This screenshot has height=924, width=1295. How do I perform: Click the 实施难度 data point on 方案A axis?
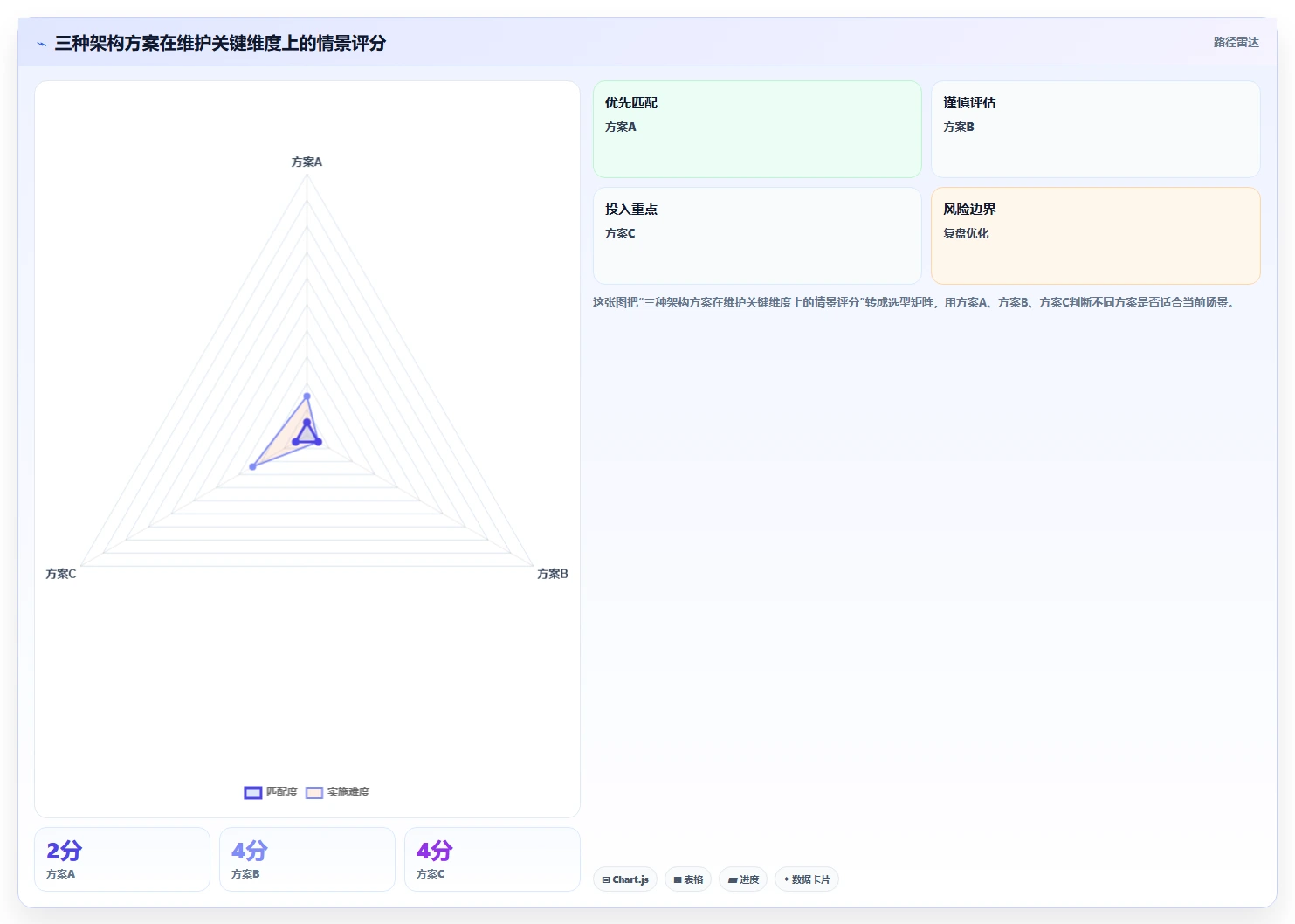pos(307,396)
